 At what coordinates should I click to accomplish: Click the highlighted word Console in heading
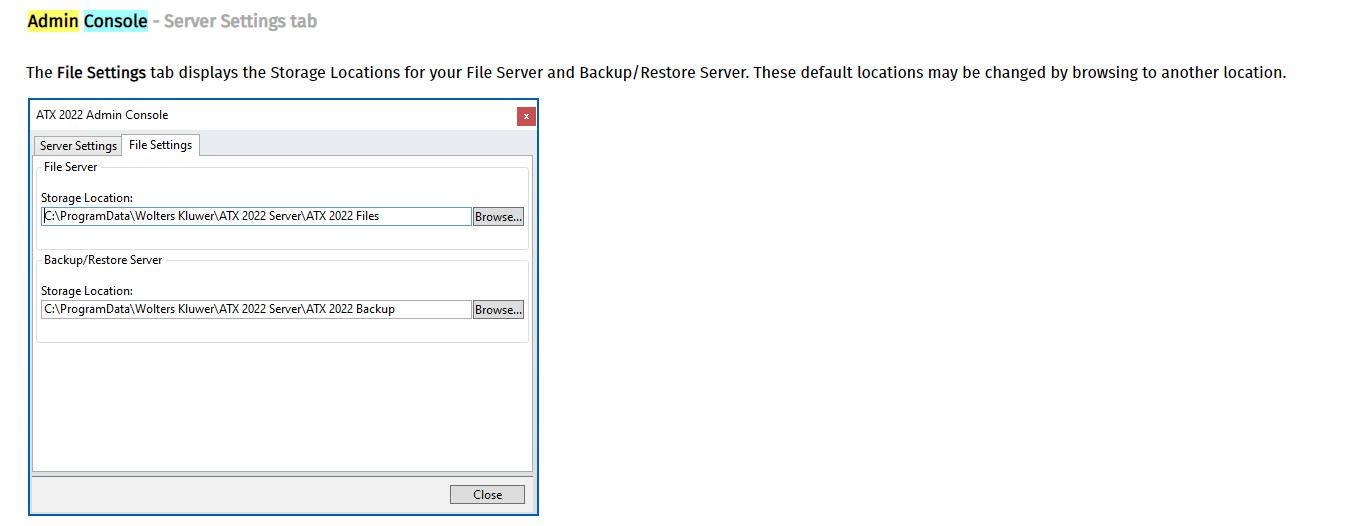tap(115, 21)
